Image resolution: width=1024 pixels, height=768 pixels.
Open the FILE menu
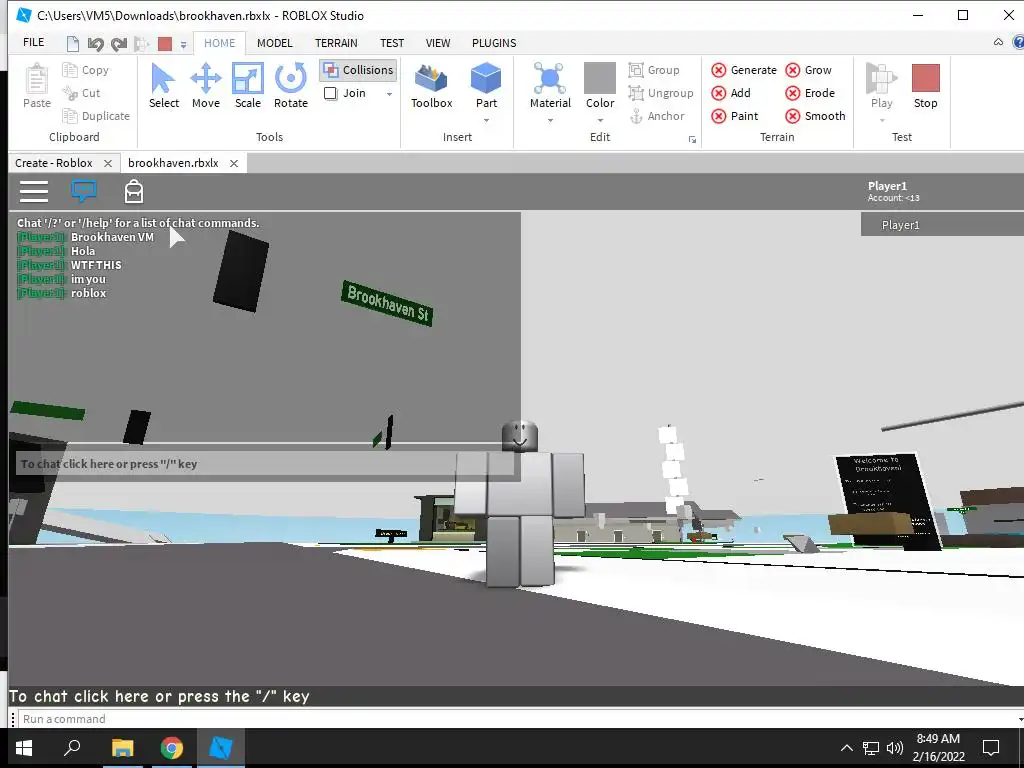tap(33, 42)
